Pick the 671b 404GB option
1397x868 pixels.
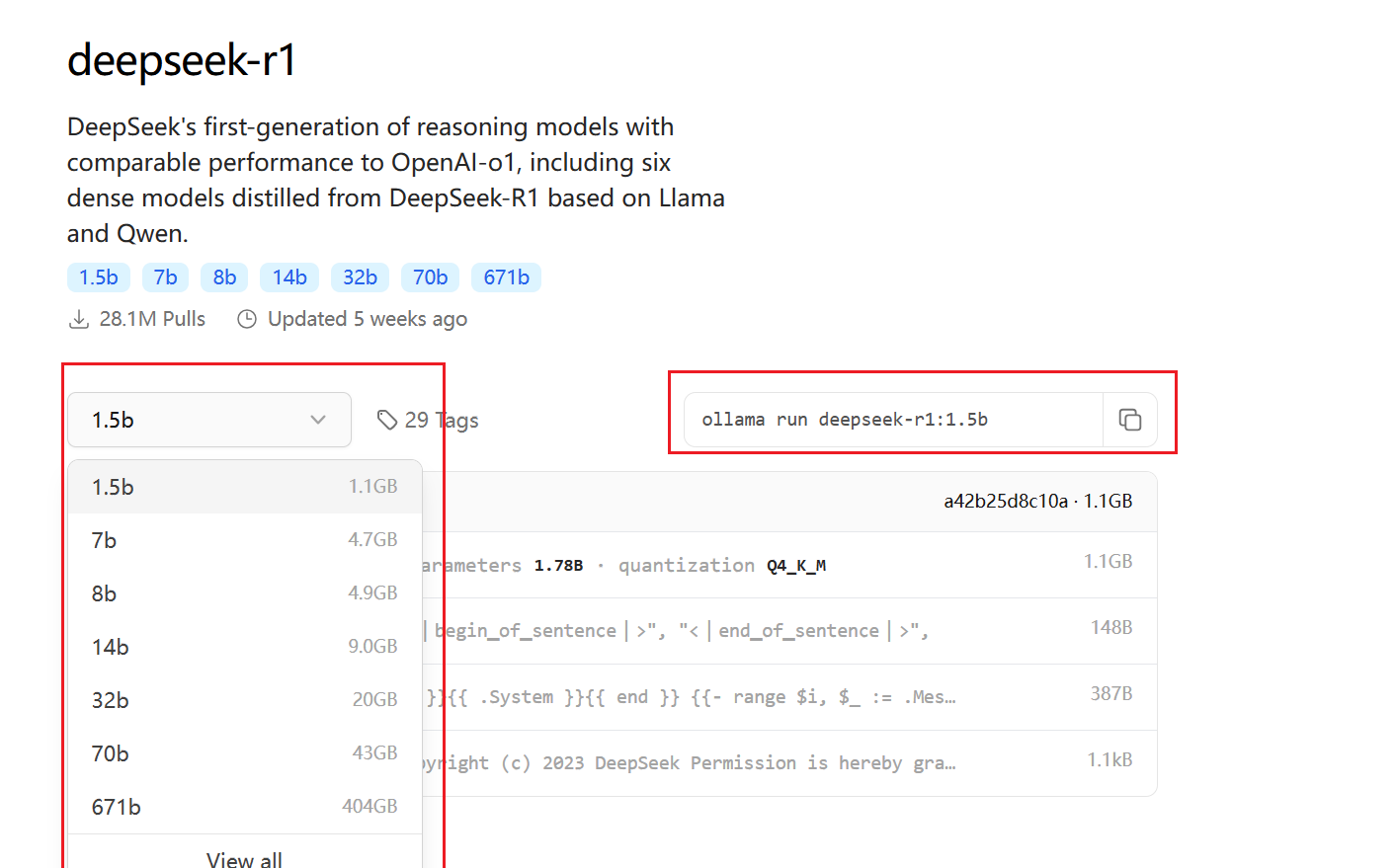tap(245, 807)
